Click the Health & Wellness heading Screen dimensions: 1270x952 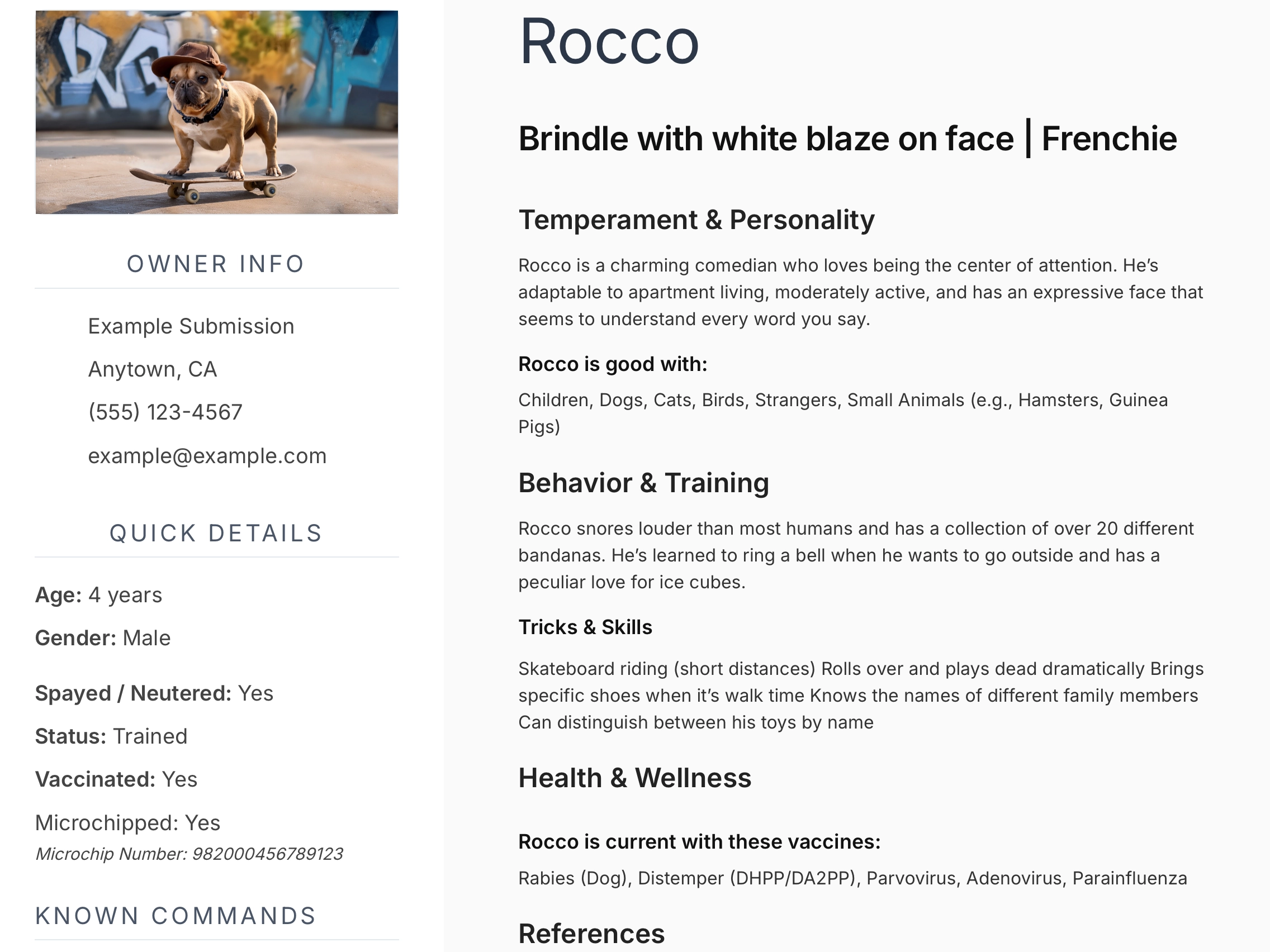click(634, 778)
